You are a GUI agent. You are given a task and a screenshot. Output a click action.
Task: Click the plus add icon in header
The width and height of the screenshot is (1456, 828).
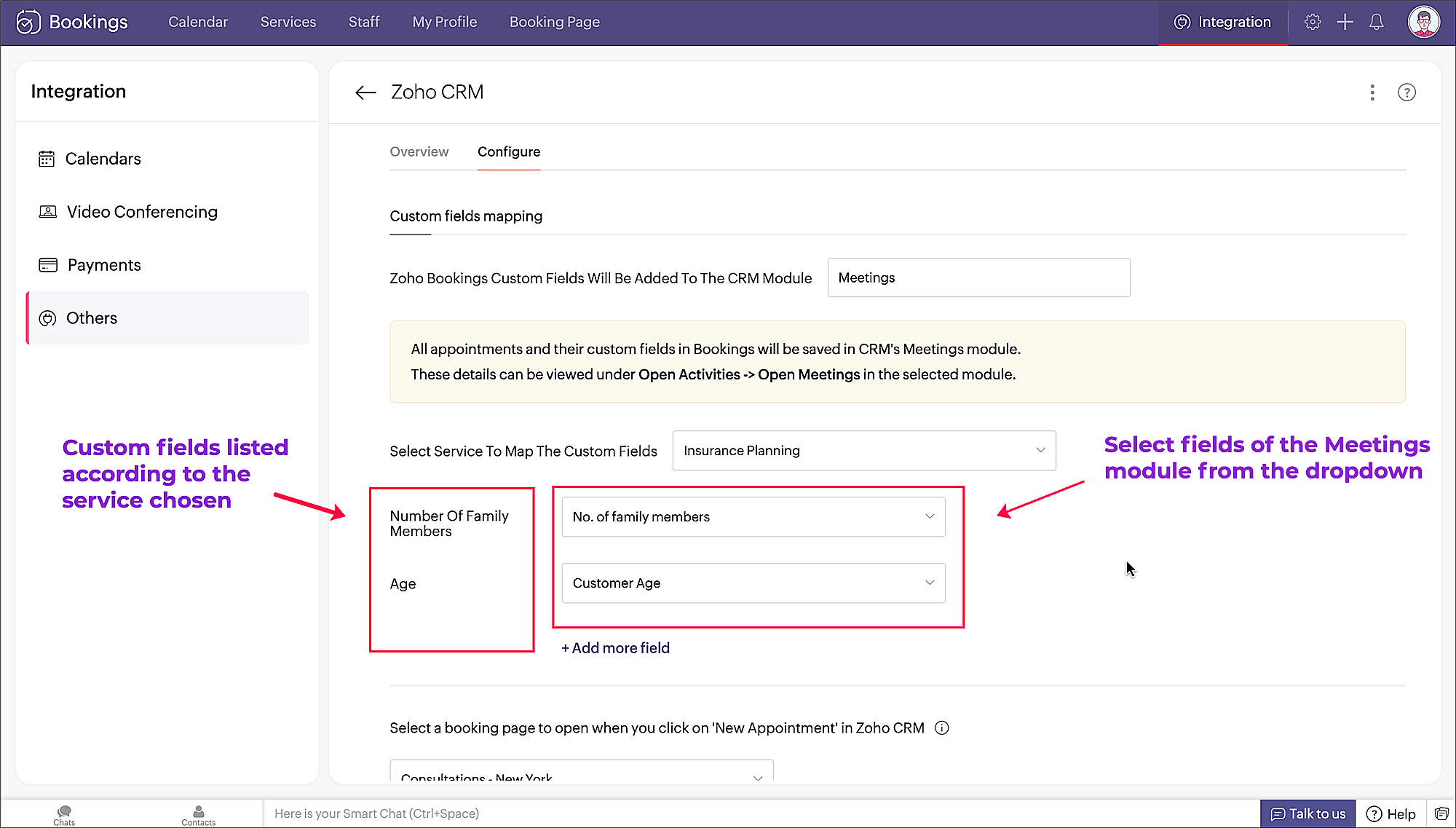click(x=1345, y=22)
